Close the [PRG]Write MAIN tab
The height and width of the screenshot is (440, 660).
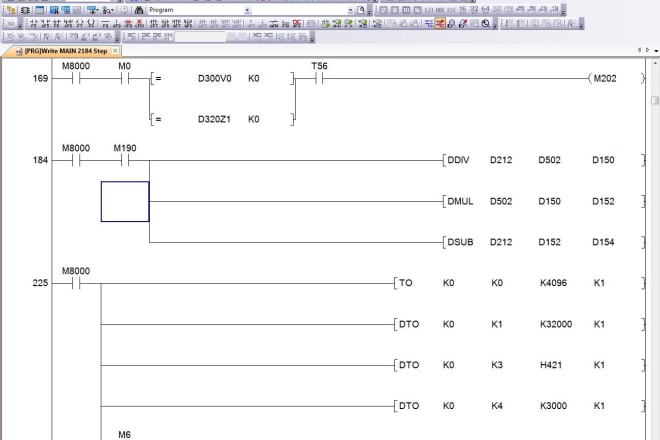[115, 51]
